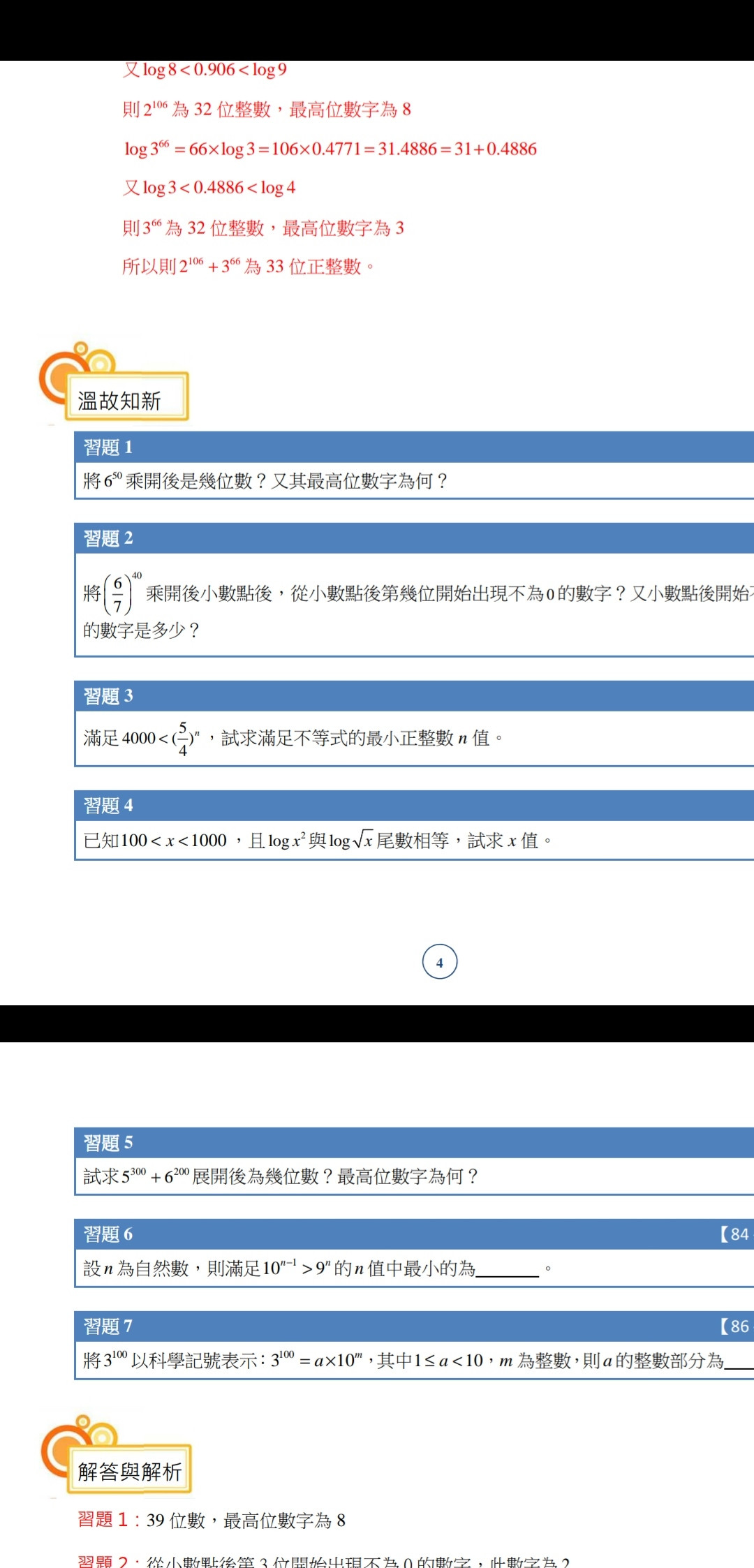This screenshot has width=754, height=1568.
Task: Click the 【86 tag in 習題 7 header
Action: click(x=734, y=1326)
